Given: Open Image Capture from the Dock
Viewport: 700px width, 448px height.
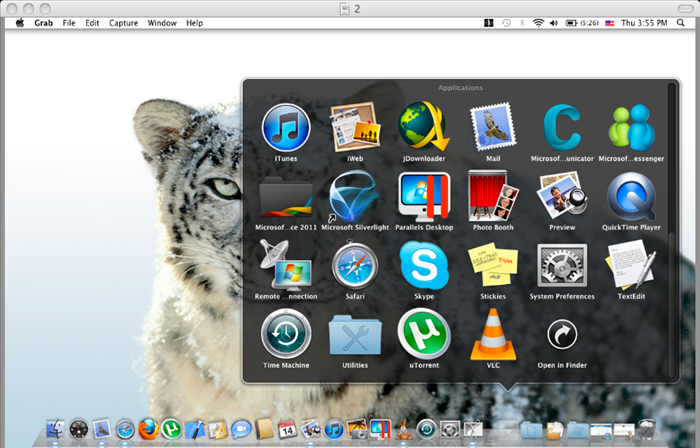Looking at the screenshot, I should pos(357,429).
